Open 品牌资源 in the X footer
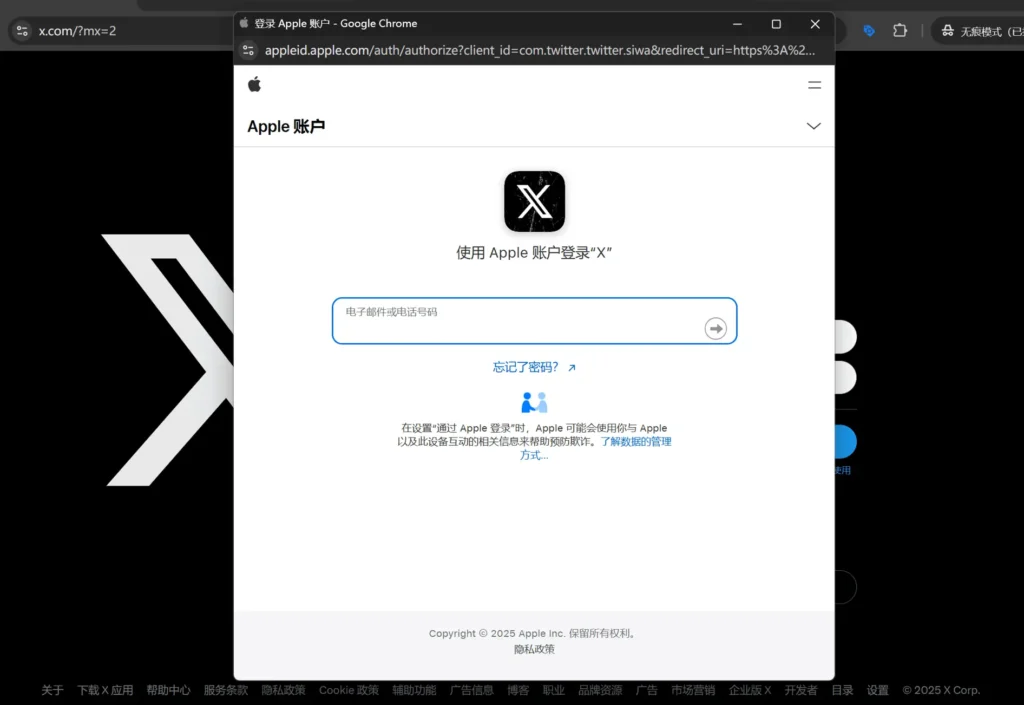The height and width of the screenshot is (705, 1024). coord(600,690)
